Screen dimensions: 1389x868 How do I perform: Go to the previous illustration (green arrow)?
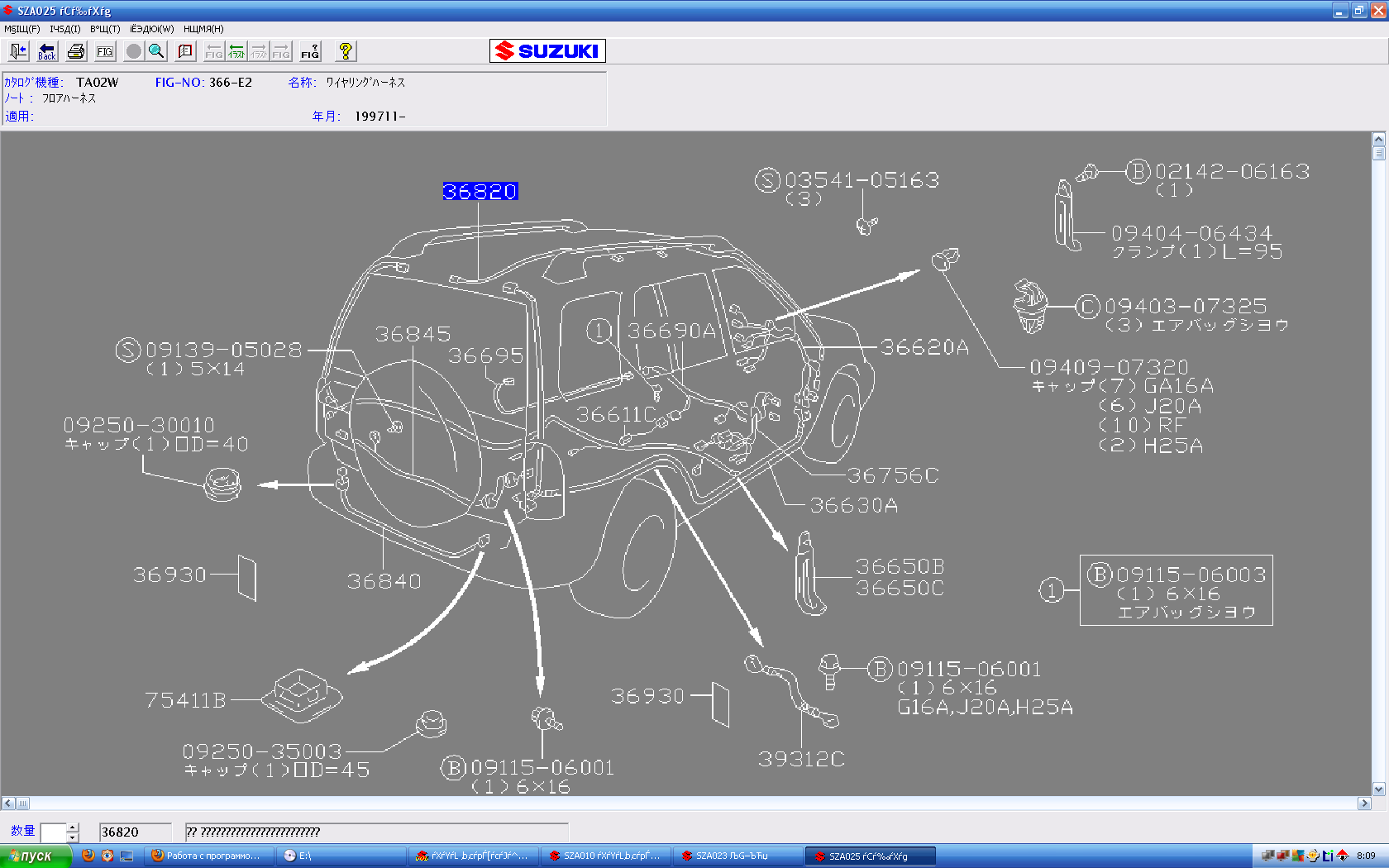pos(236,51)
